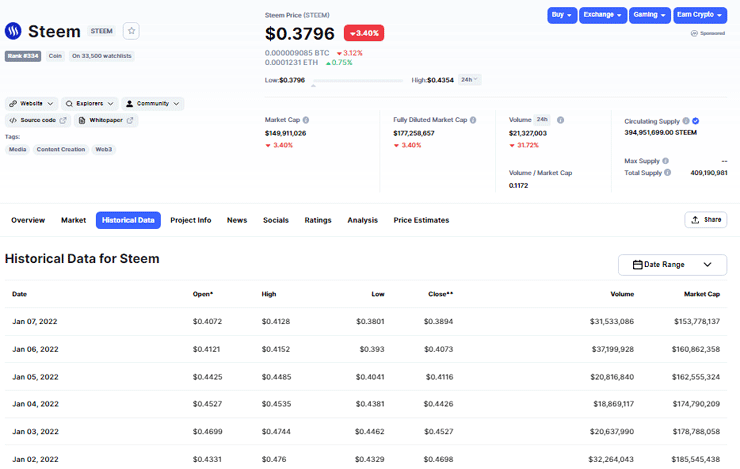Click the 0.000009085 BTC price value

click(297, 53)
